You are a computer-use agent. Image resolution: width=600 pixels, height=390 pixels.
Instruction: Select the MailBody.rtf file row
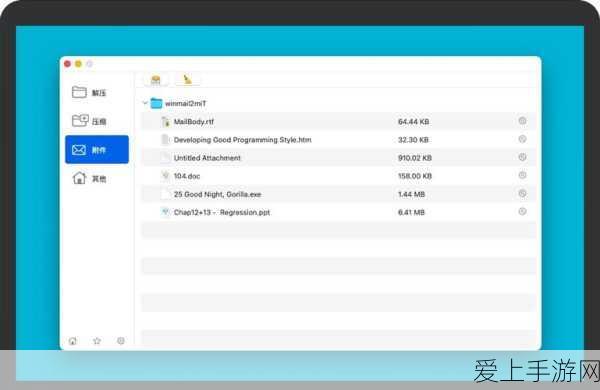click(338, 121)
